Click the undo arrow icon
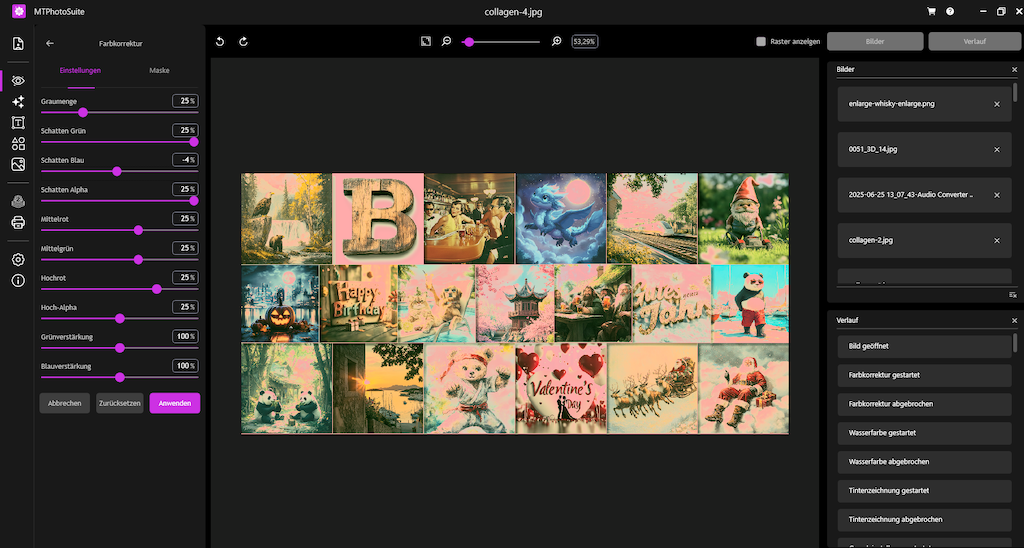This screenshot has height=548, width=1024. click(220, 42)
